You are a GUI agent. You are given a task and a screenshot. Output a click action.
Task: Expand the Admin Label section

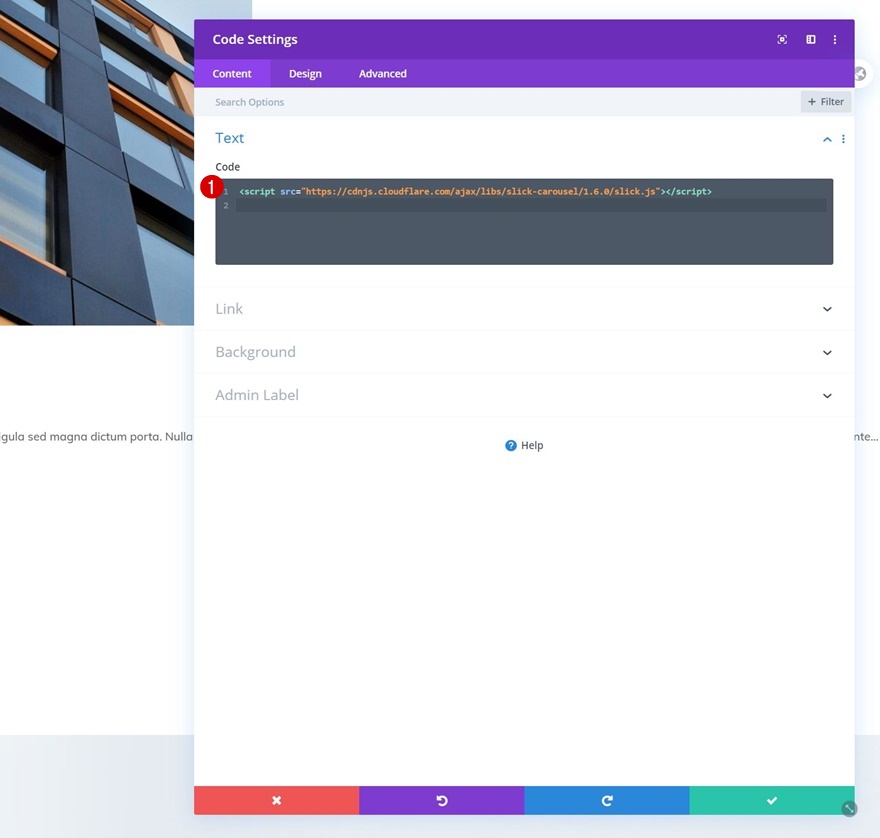click(524, 395)
